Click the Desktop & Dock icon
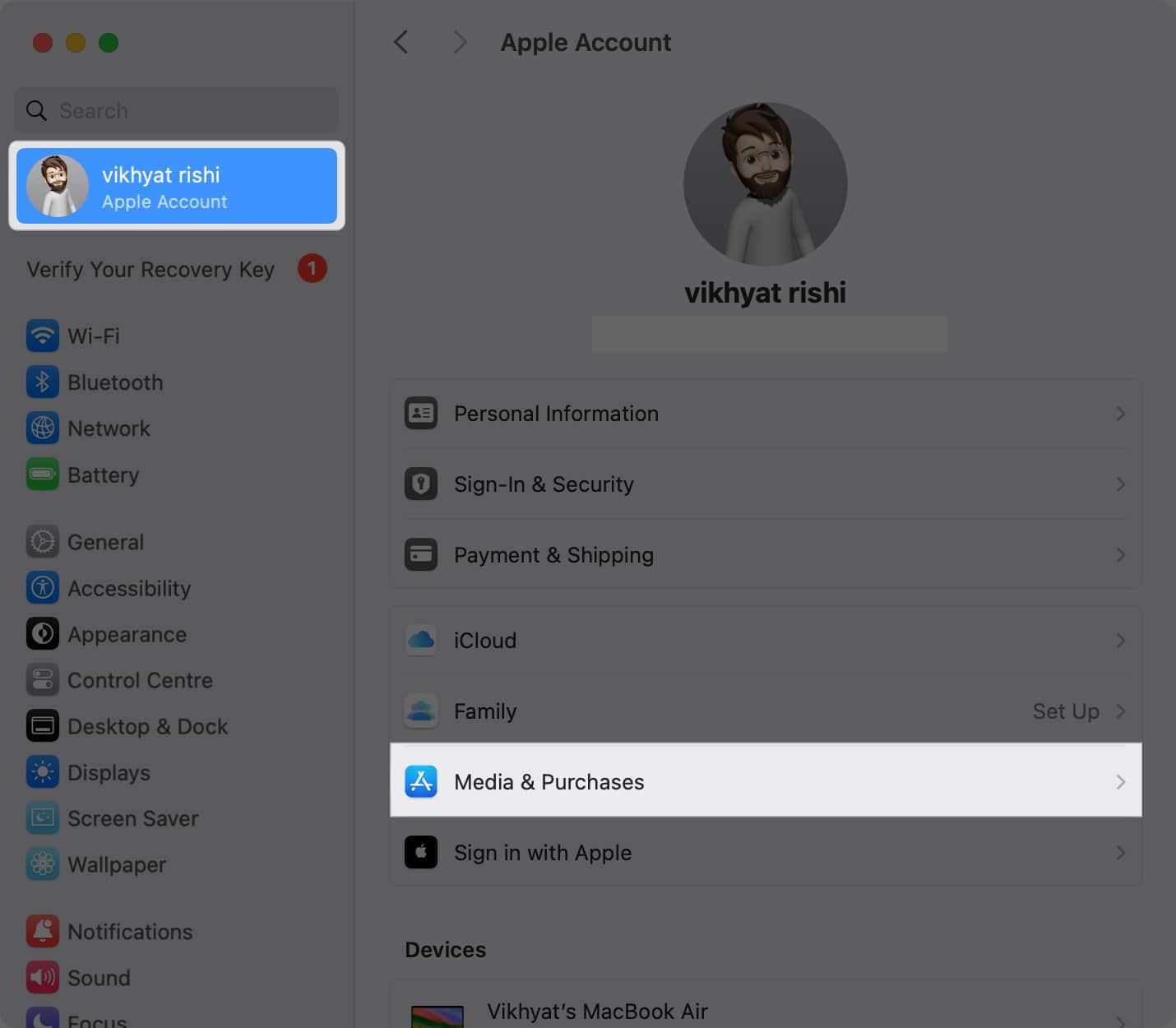1176x1028 pixels. 43,726
